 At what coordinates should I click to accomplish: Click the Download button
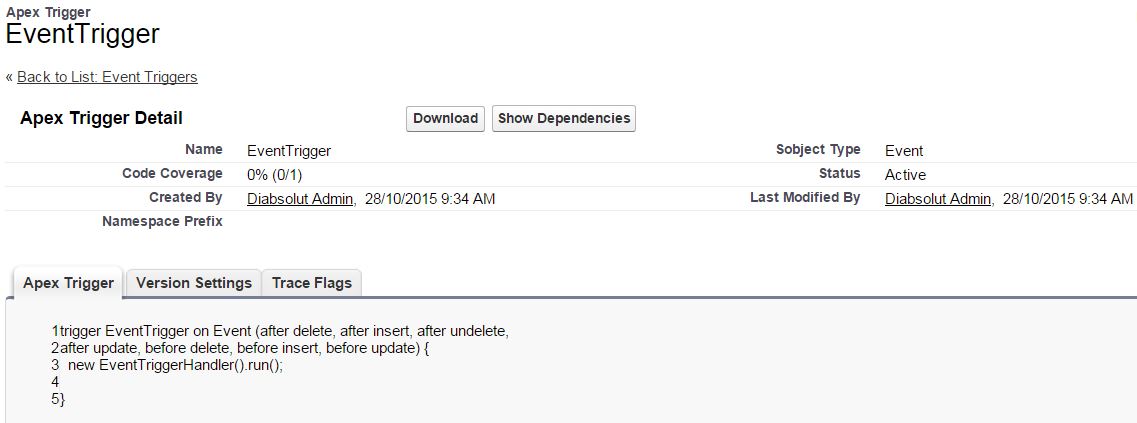(445, 118)
